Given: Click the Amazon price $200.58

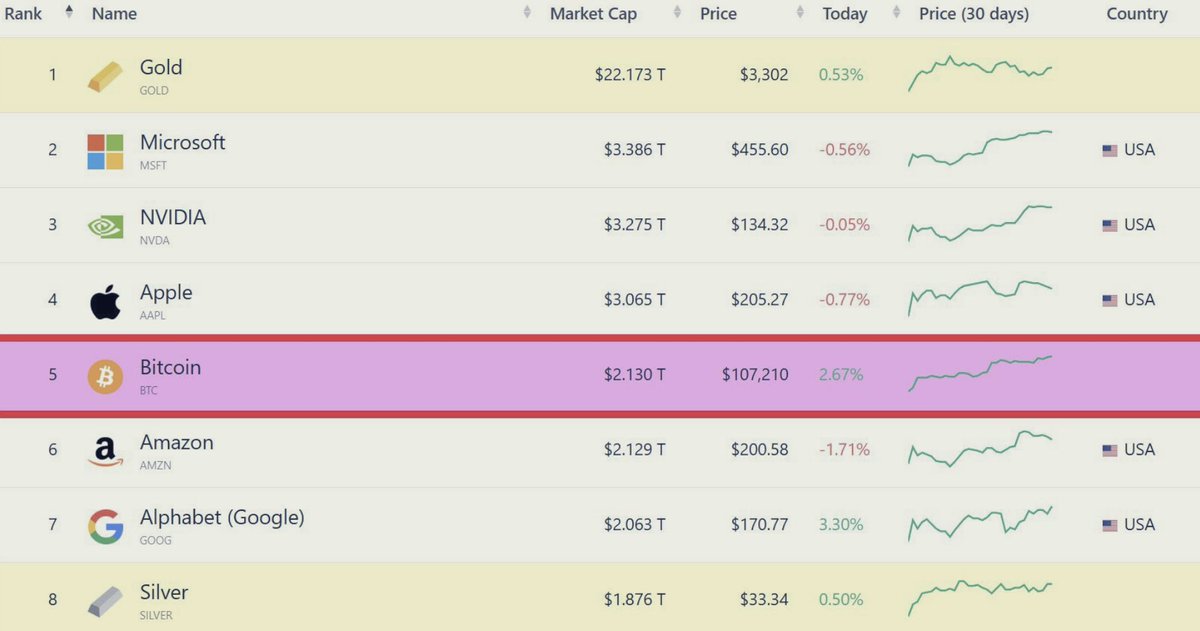Looking at the screenshot, I should [759, 450].
